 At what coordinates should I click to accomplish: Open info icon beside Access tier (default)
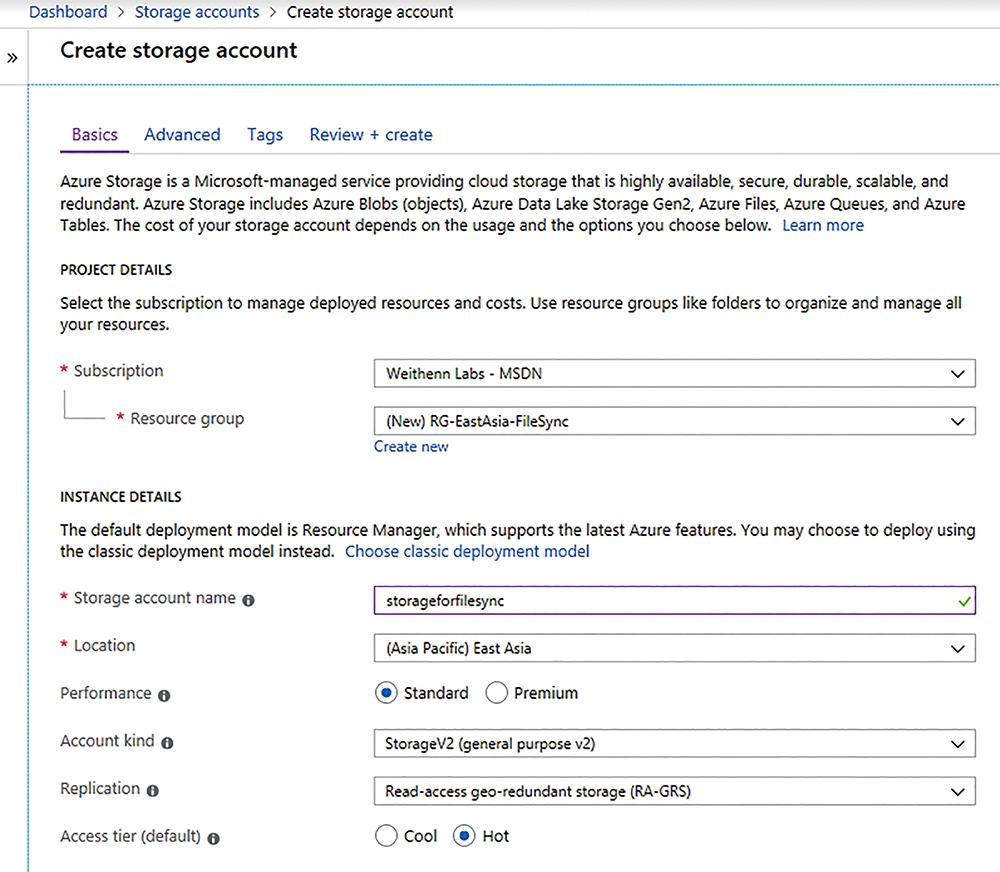(214, 838)
